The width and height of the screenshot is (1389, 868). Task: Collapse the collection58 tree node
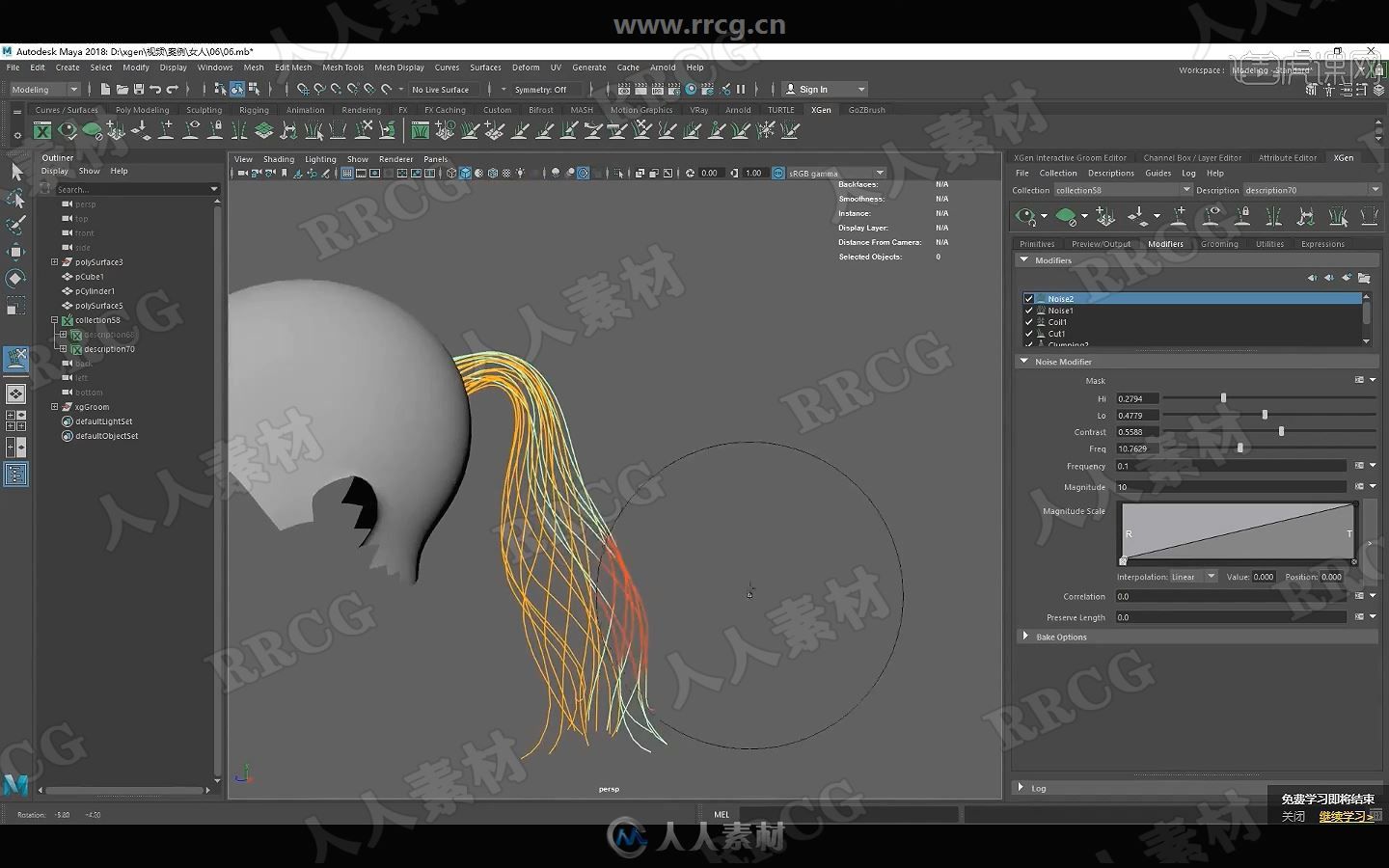(55, 319)
